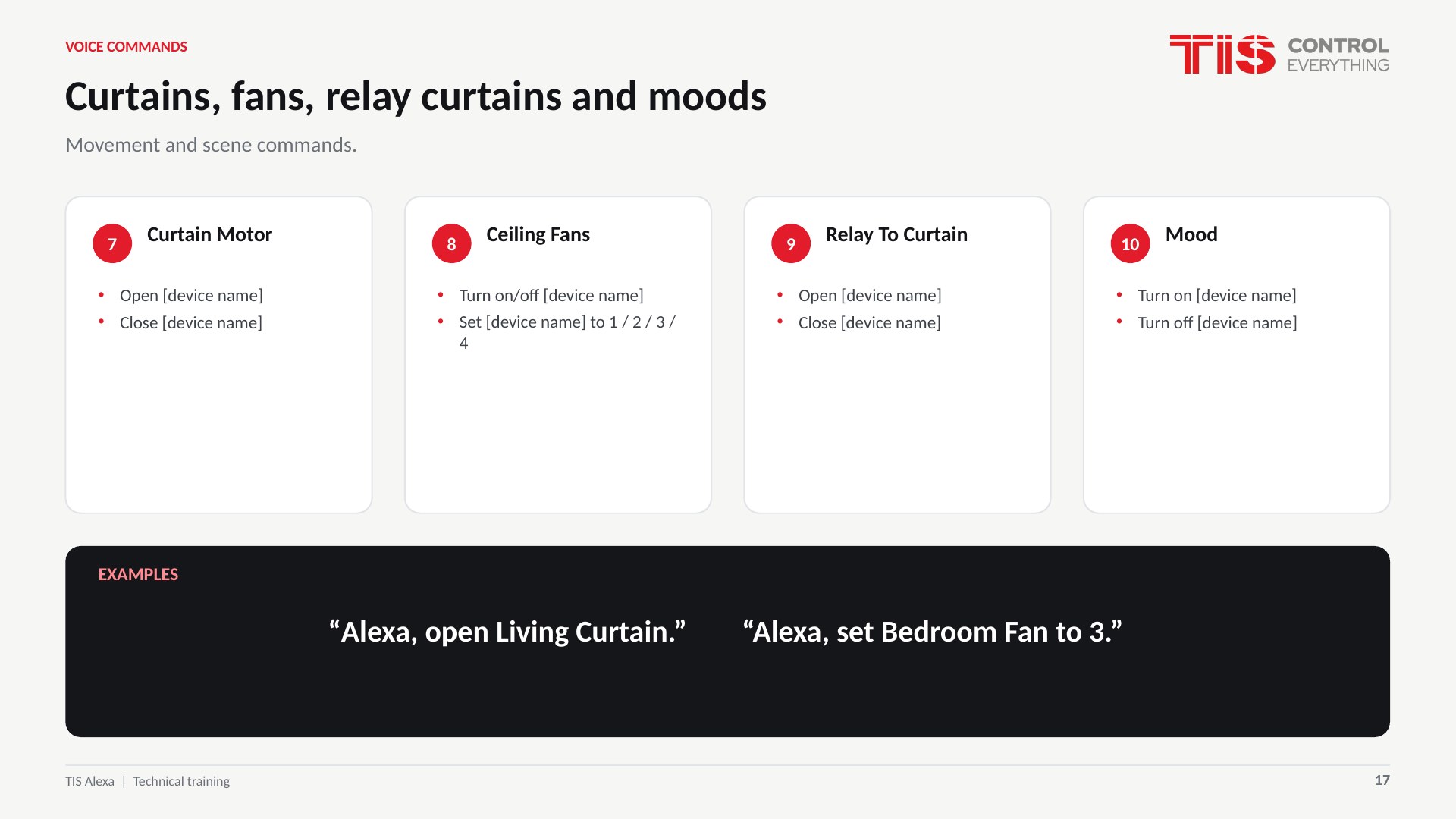Click 'Open [device name]' under Curtain Motor
This screenshot has height=819, width=1456.
[191, 296]
